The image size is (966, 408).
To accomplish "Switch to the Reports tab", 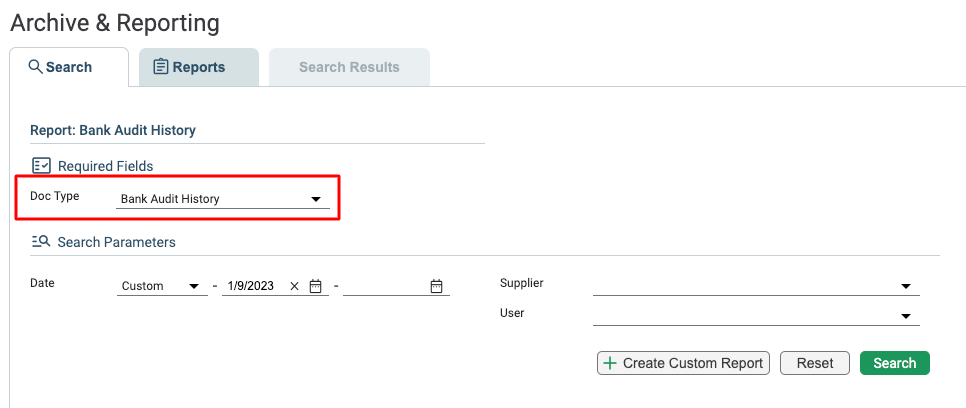I will [199, 67].
